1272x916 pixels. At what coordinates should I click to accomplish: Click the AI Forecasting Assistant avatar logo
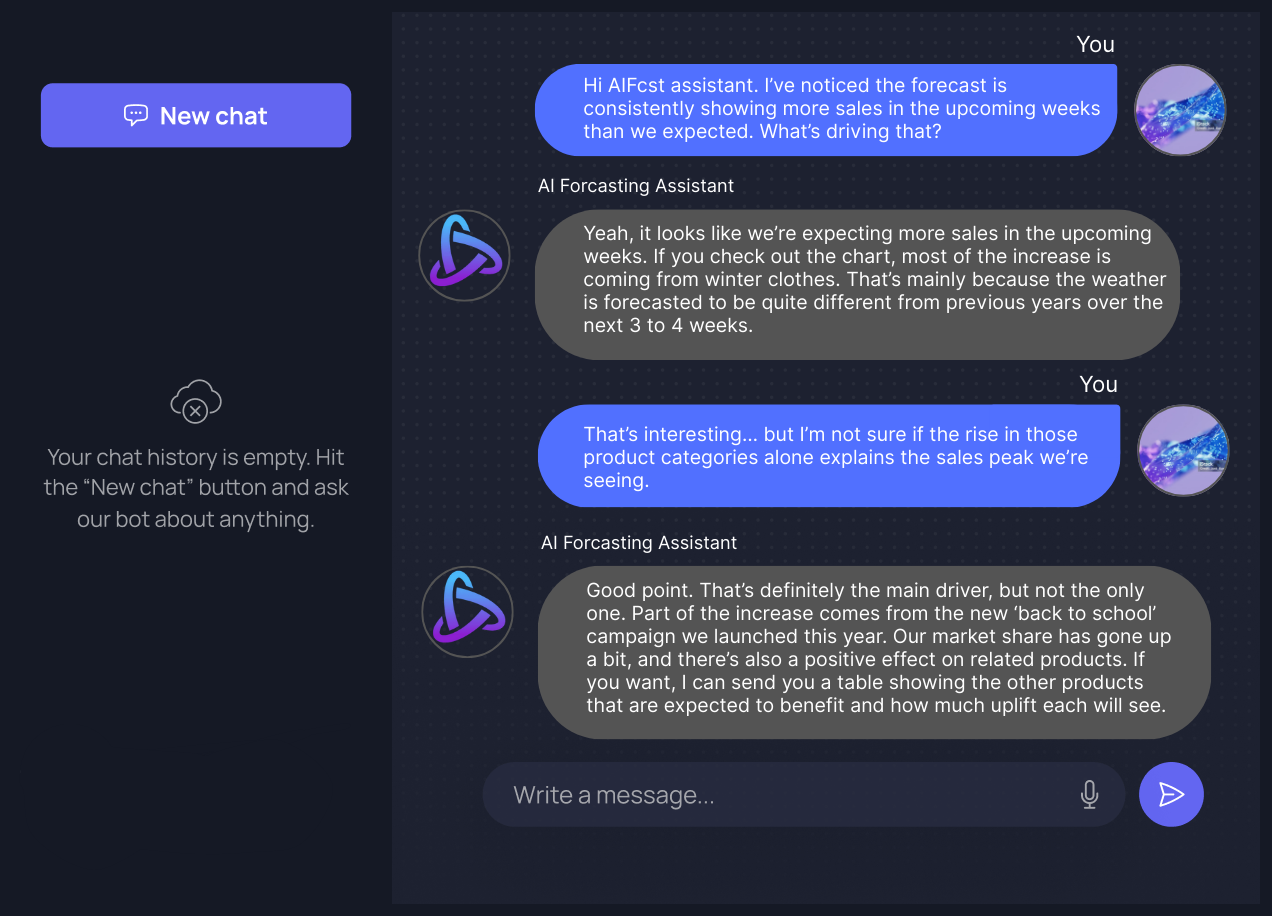tap(463, 256)
